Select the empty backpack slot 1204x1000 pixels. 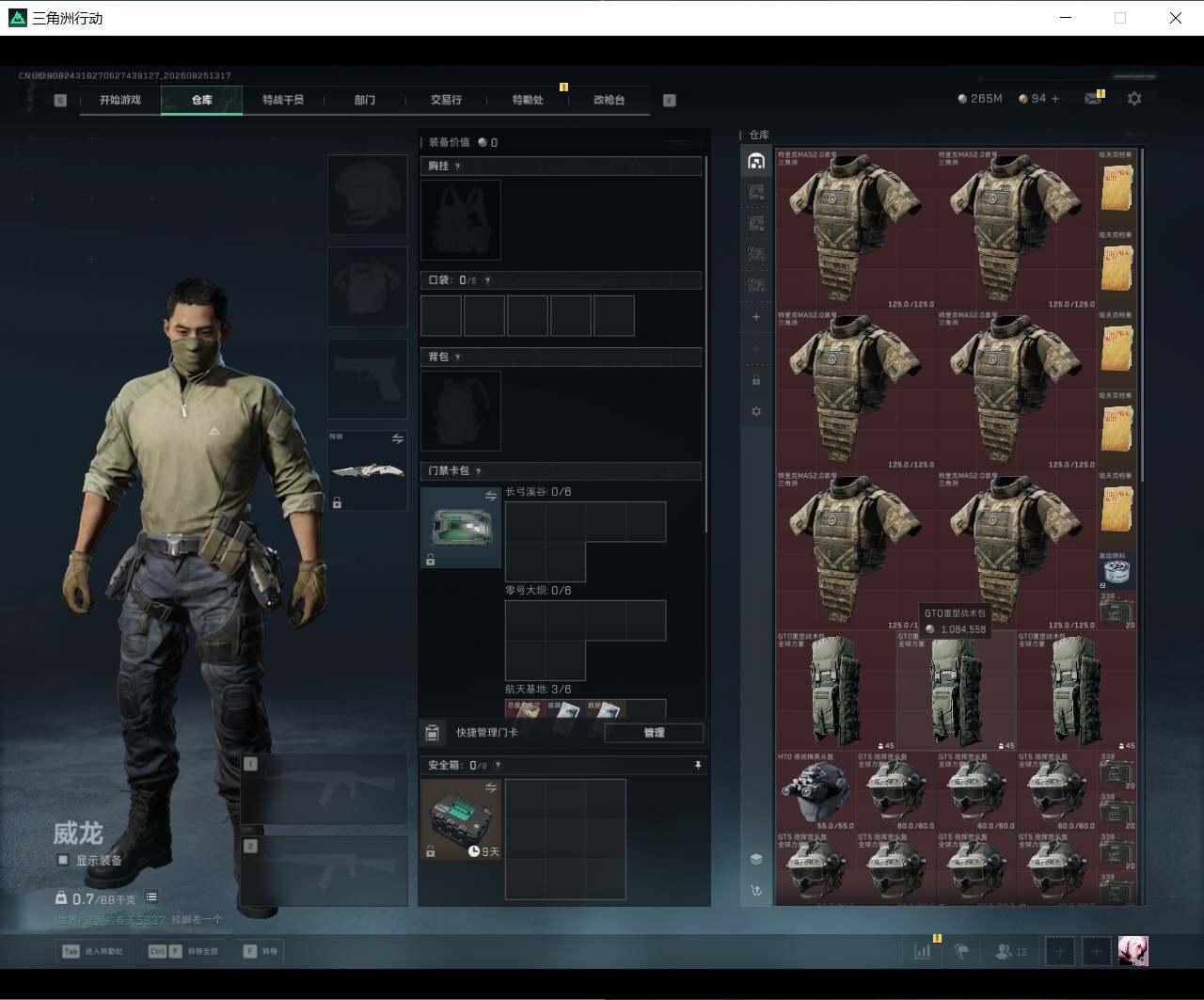[x=461, y=411]
